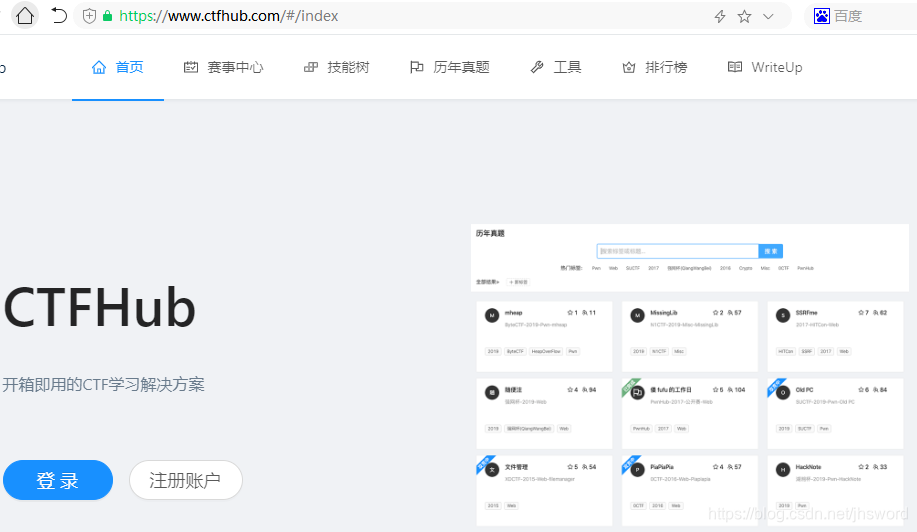Open the WriteUp section
The image size is (917, 532).
764,67
